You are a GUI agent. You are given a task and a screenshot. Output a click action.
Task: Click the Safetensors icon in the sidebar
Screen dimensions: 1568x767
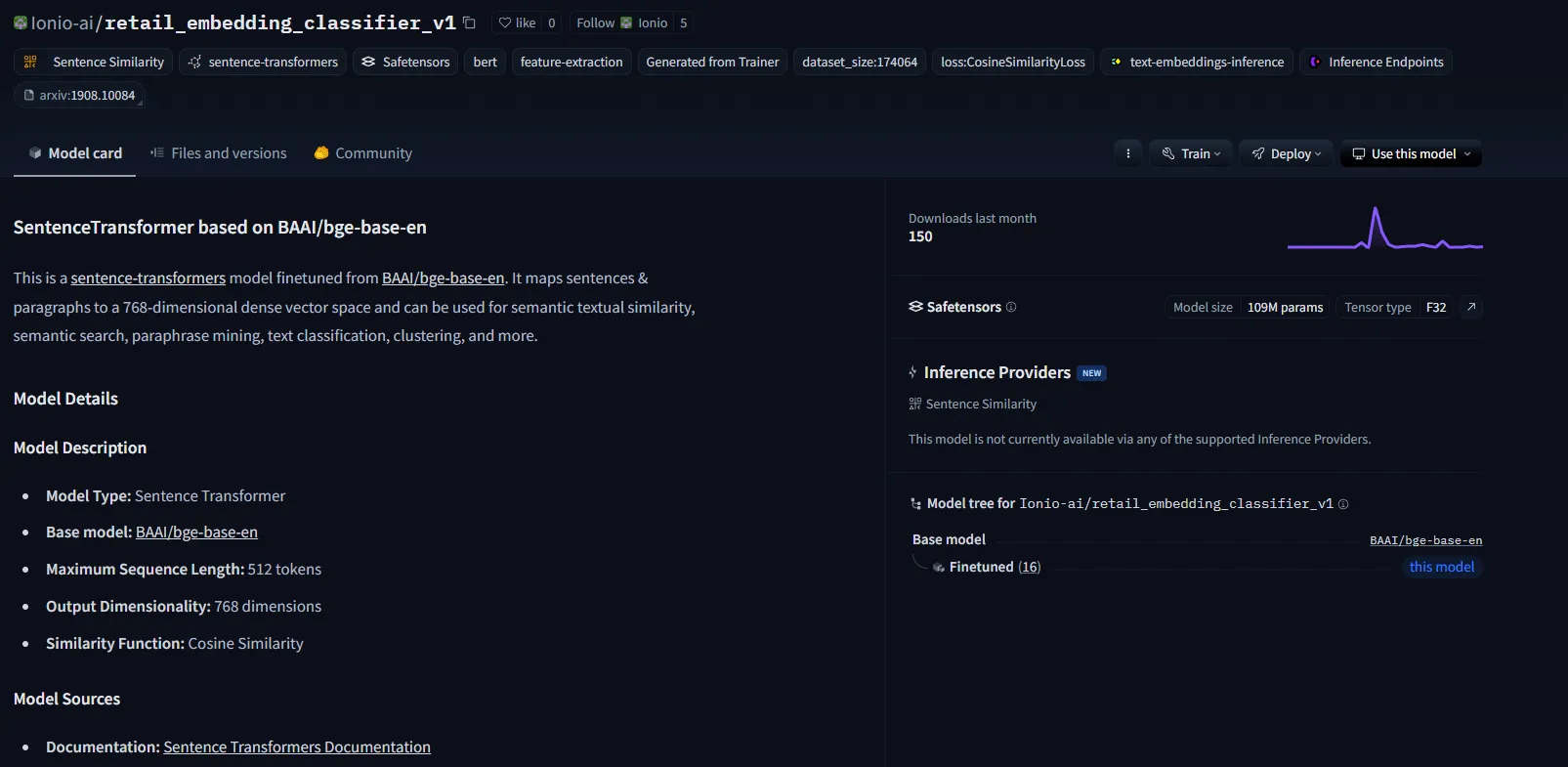tap(915, 307)
